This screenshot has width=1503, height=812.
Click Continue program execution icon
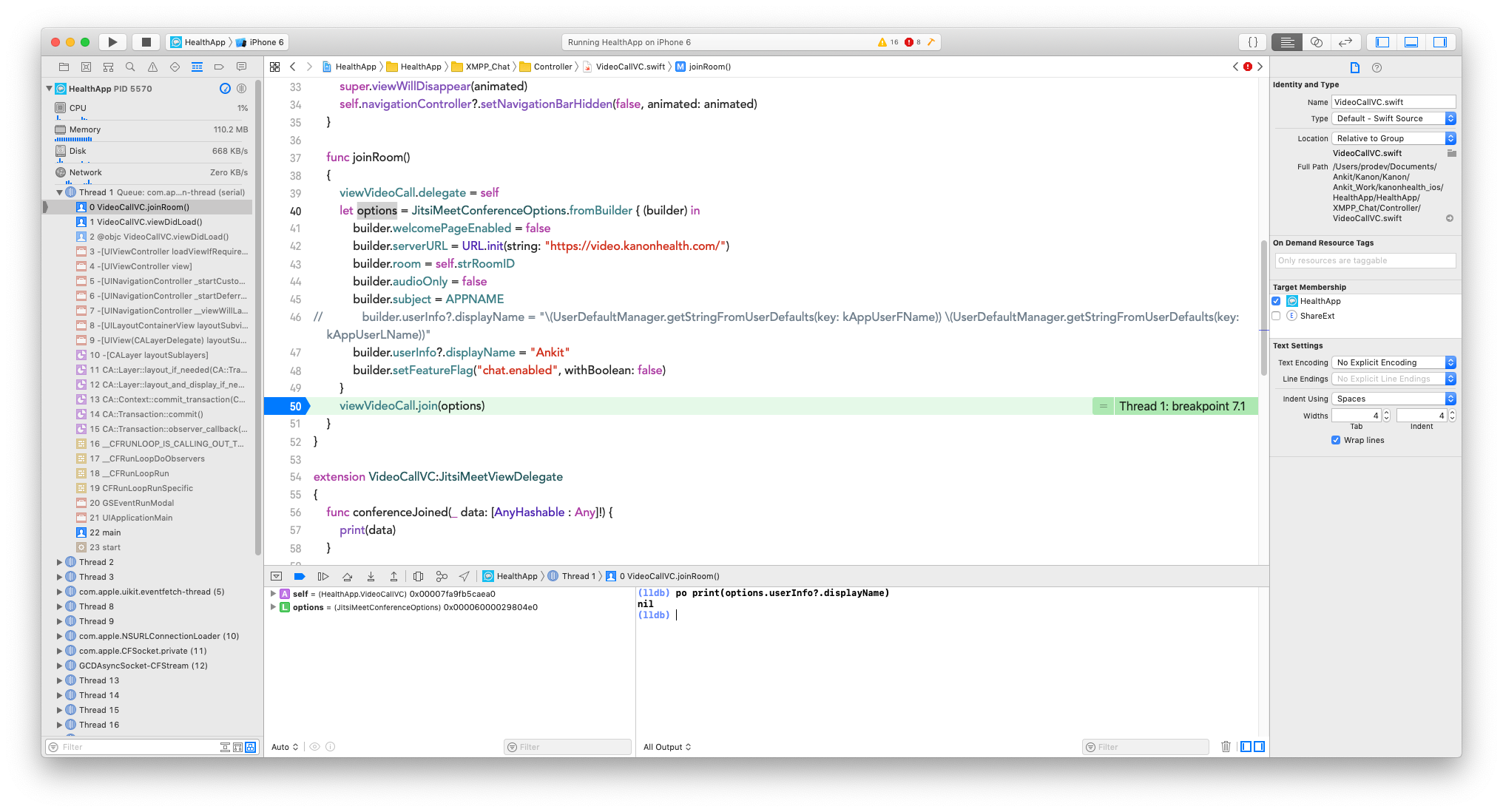[x=323, y=576]
